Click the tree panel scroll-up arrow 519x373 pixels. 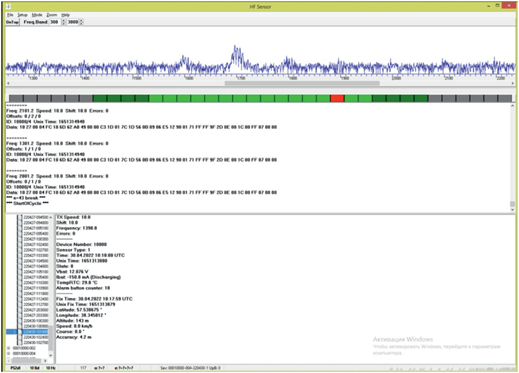(x=51, y=217)
